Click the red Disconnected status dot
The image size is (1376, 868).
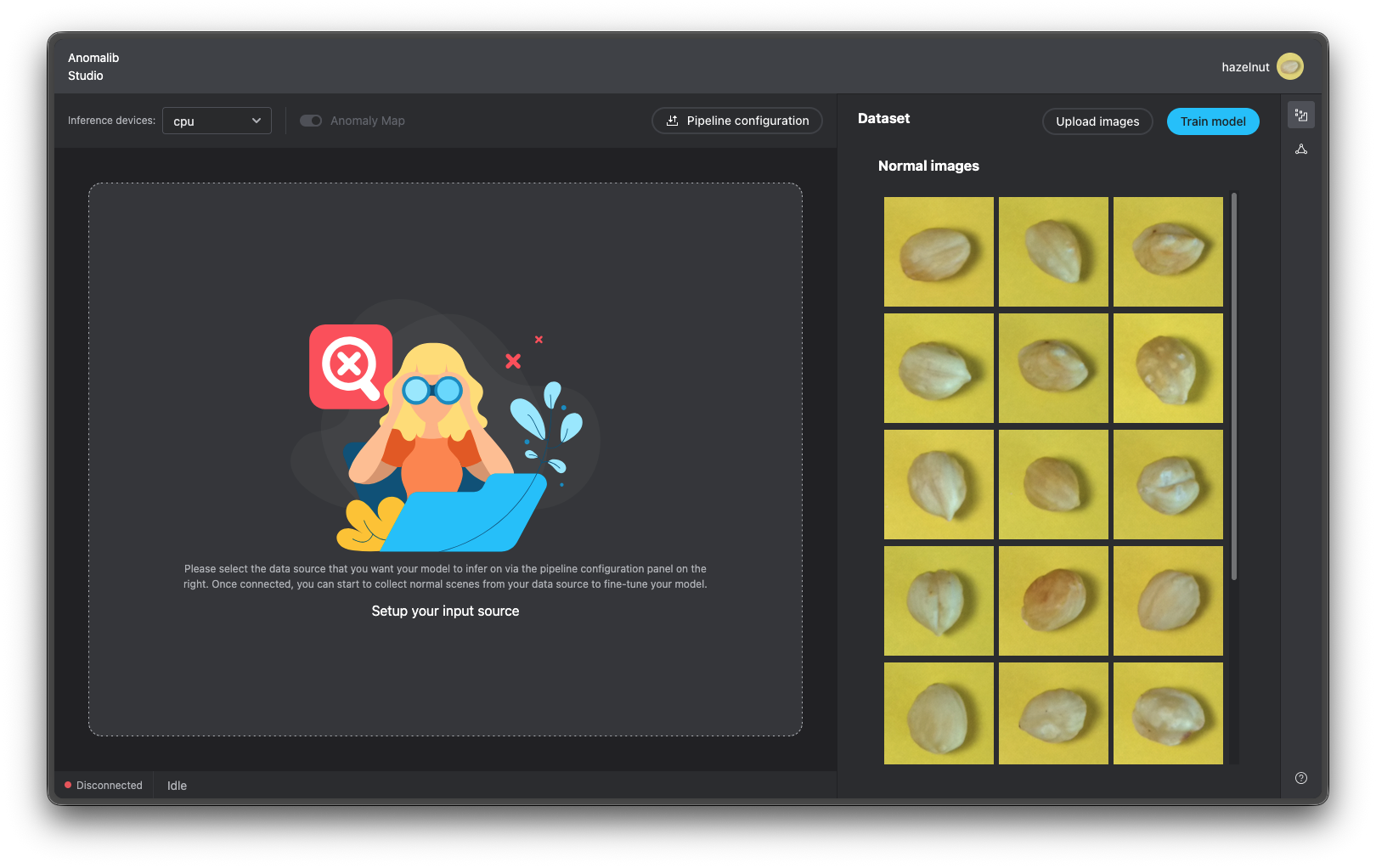click(69, 785)
